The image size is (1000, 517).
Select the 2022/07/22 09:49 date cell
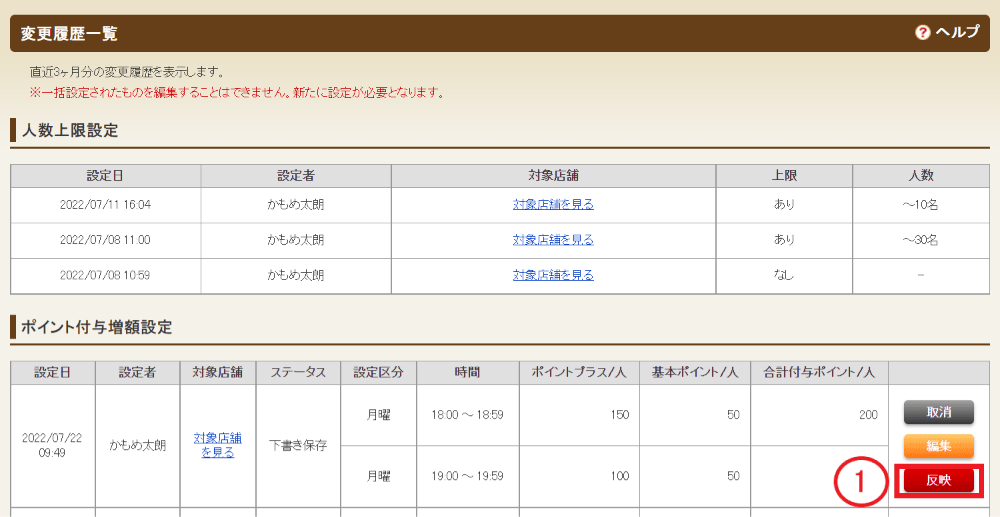(53, 446)
